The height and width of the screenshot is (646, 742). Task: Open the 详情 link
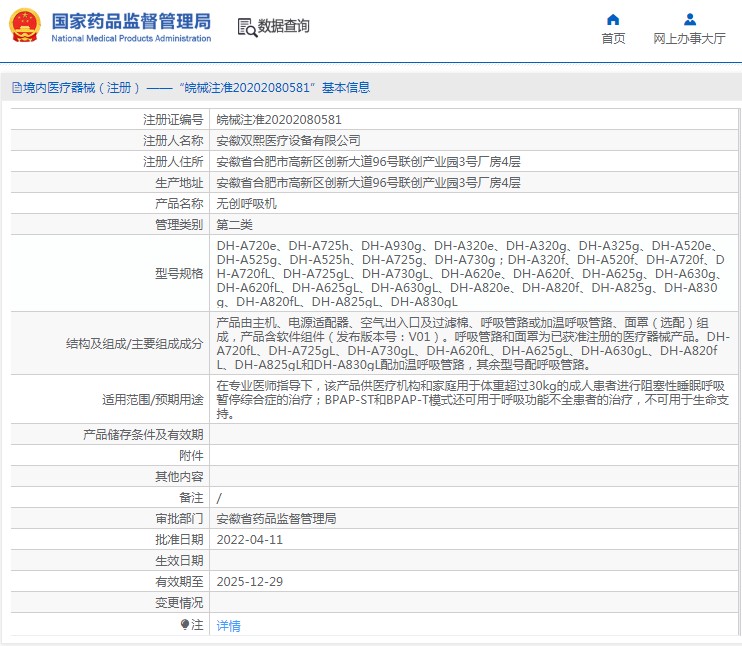[229, 626]
